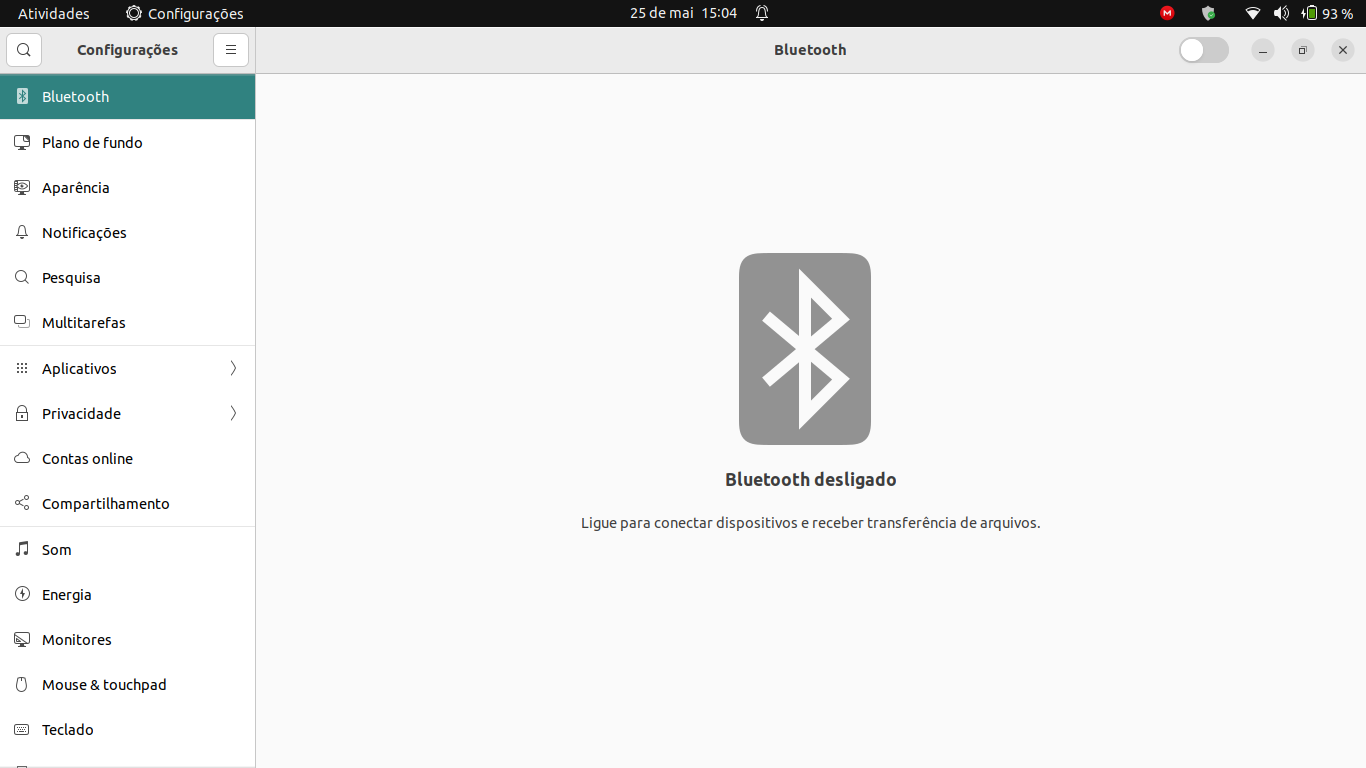Click the Bluetooth icon in the sidebar
1366x768 pixels.
coord(22,97)
